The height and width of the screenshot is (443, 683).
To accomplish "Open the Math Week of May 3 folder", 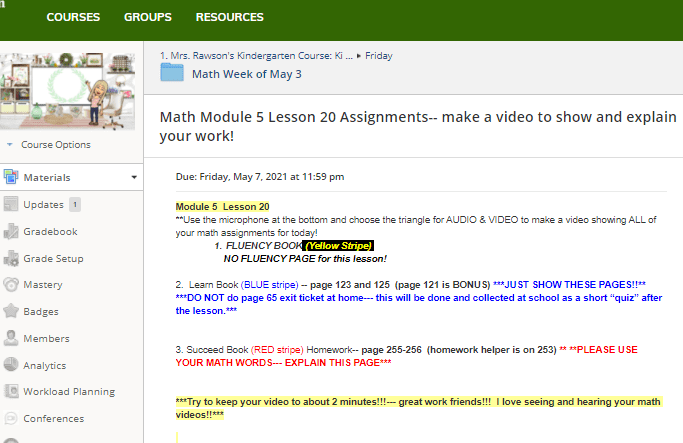I will click(x=247, y=74).
